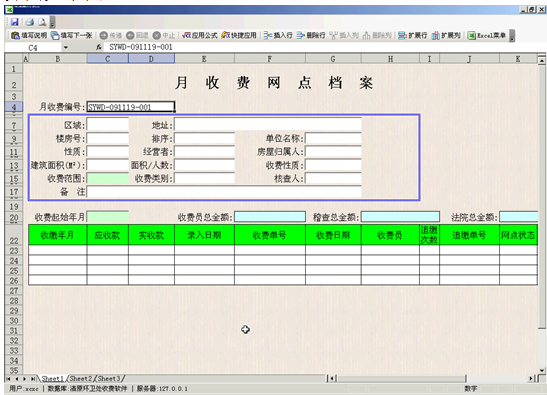The width and height of the screenshot is (547, 395).
Task: Click the 核查人 input field
Action: [333, 178]
